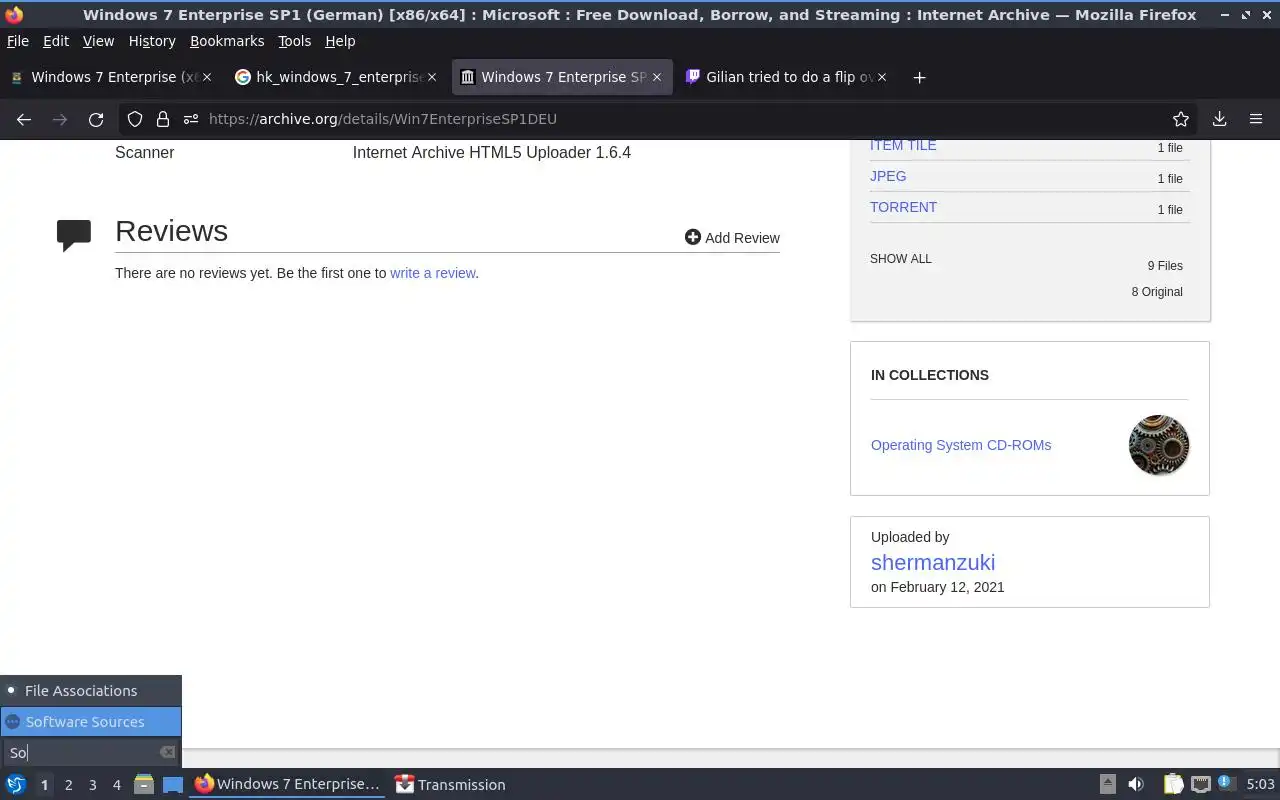Open the History menu
This screenshot has width=1280, height=800.
152,41
